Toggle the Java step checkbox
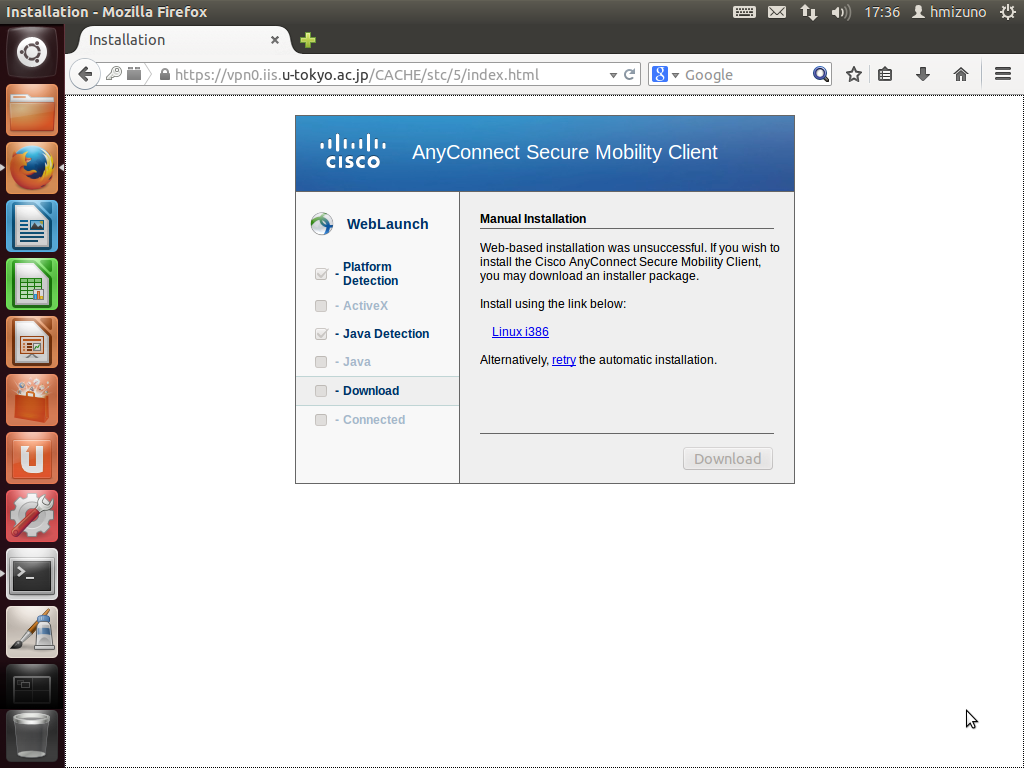Viewport: 1024px width, 768px height. [x=321, y=362]
